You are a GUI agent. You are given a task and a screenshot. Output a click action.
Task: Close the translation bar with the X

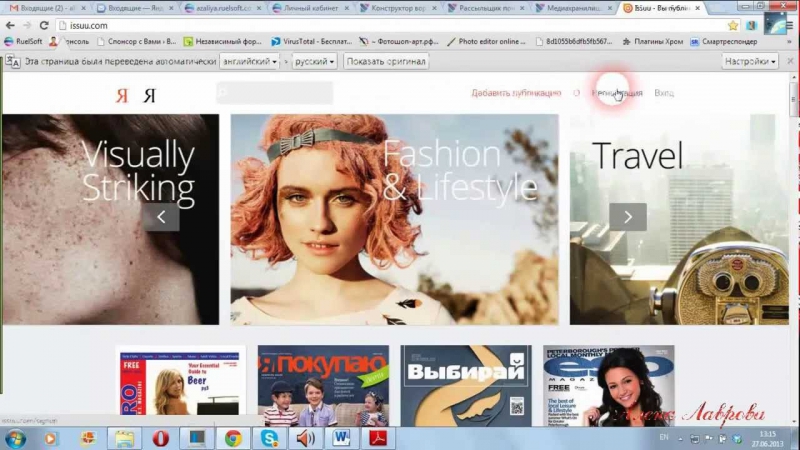790,61
